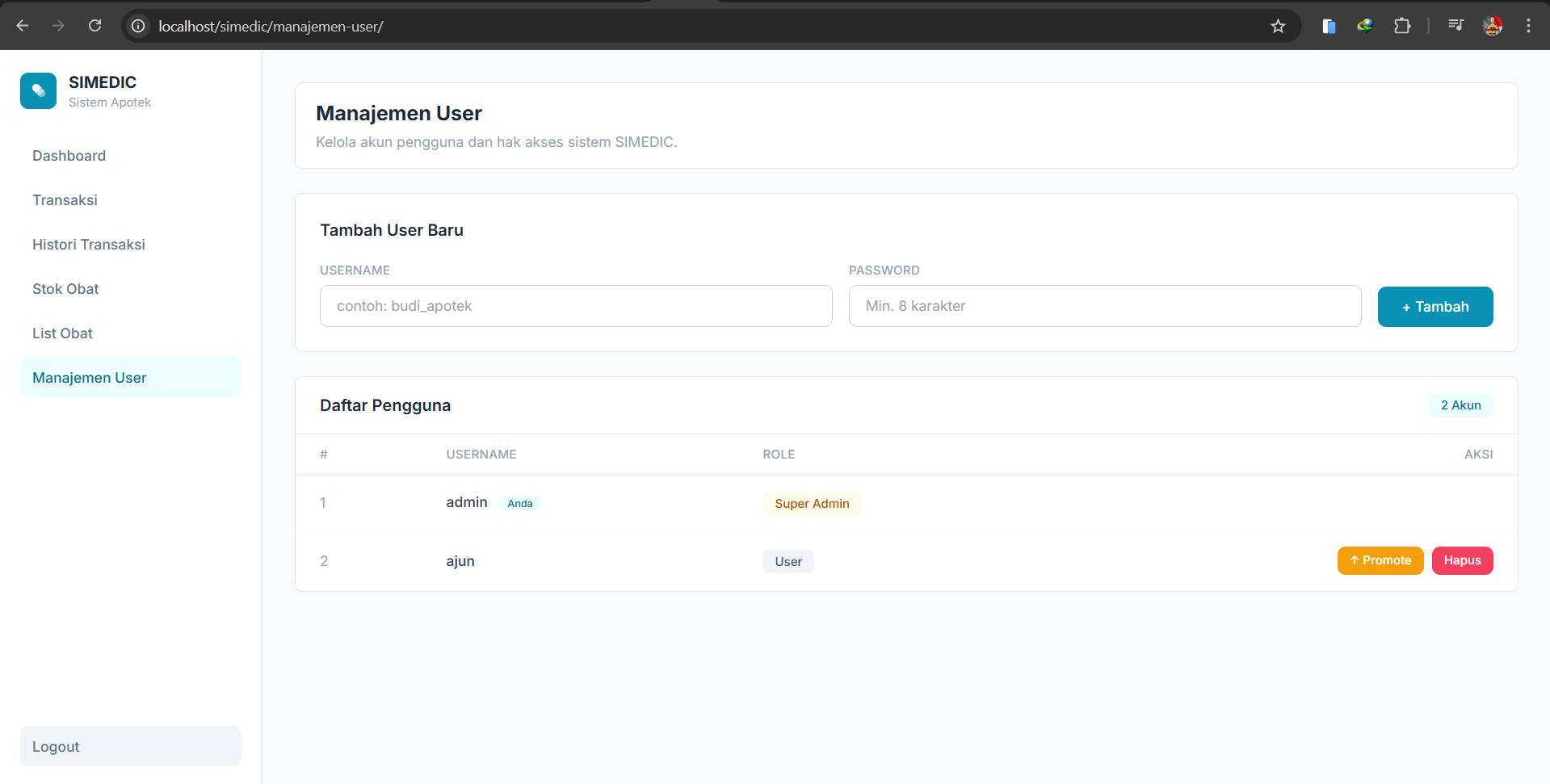Click the AKSI column header
This screenshot has height=784, width=1550.
[x=1478, y=455]
